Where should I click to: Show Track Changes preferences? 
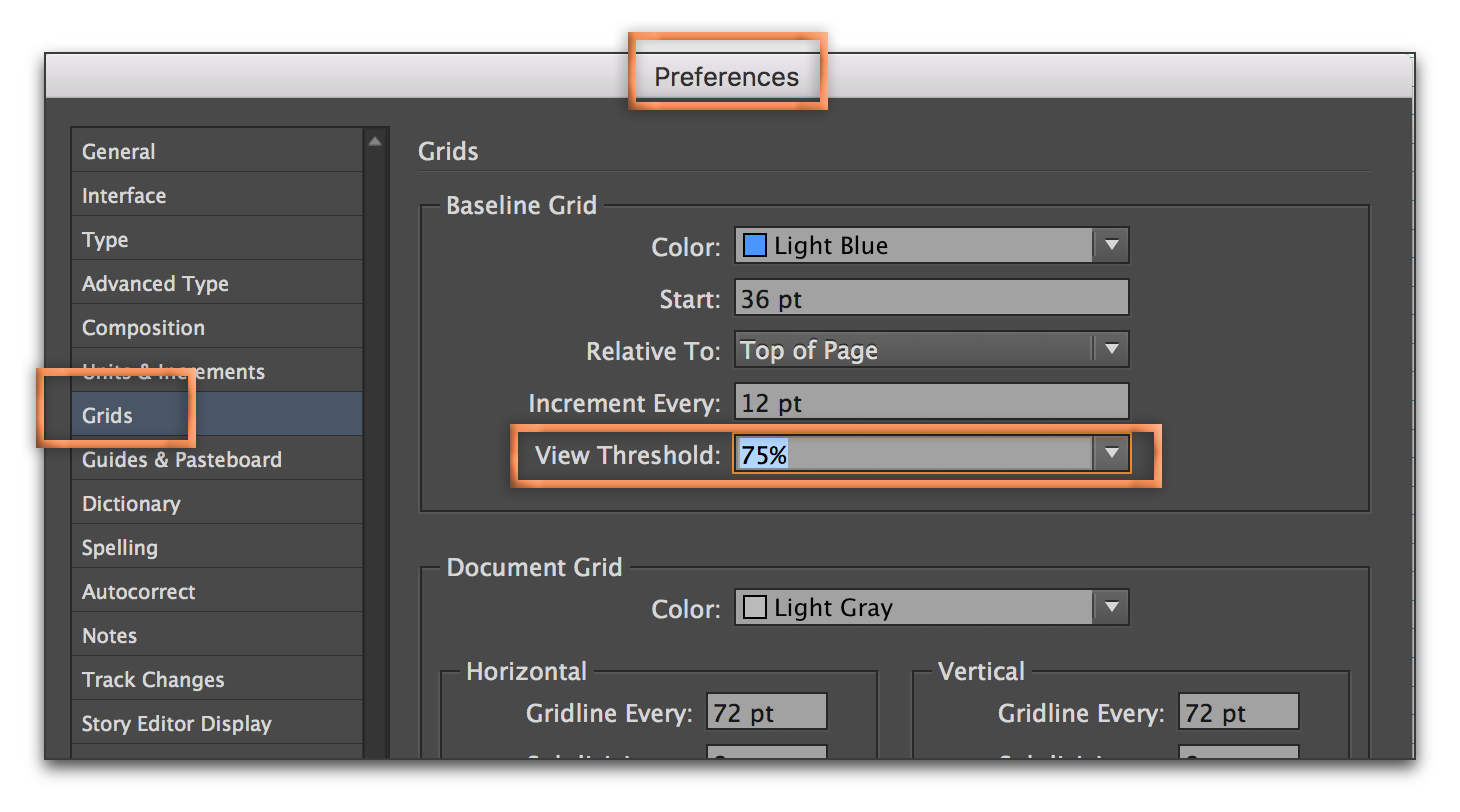[153, 680]
